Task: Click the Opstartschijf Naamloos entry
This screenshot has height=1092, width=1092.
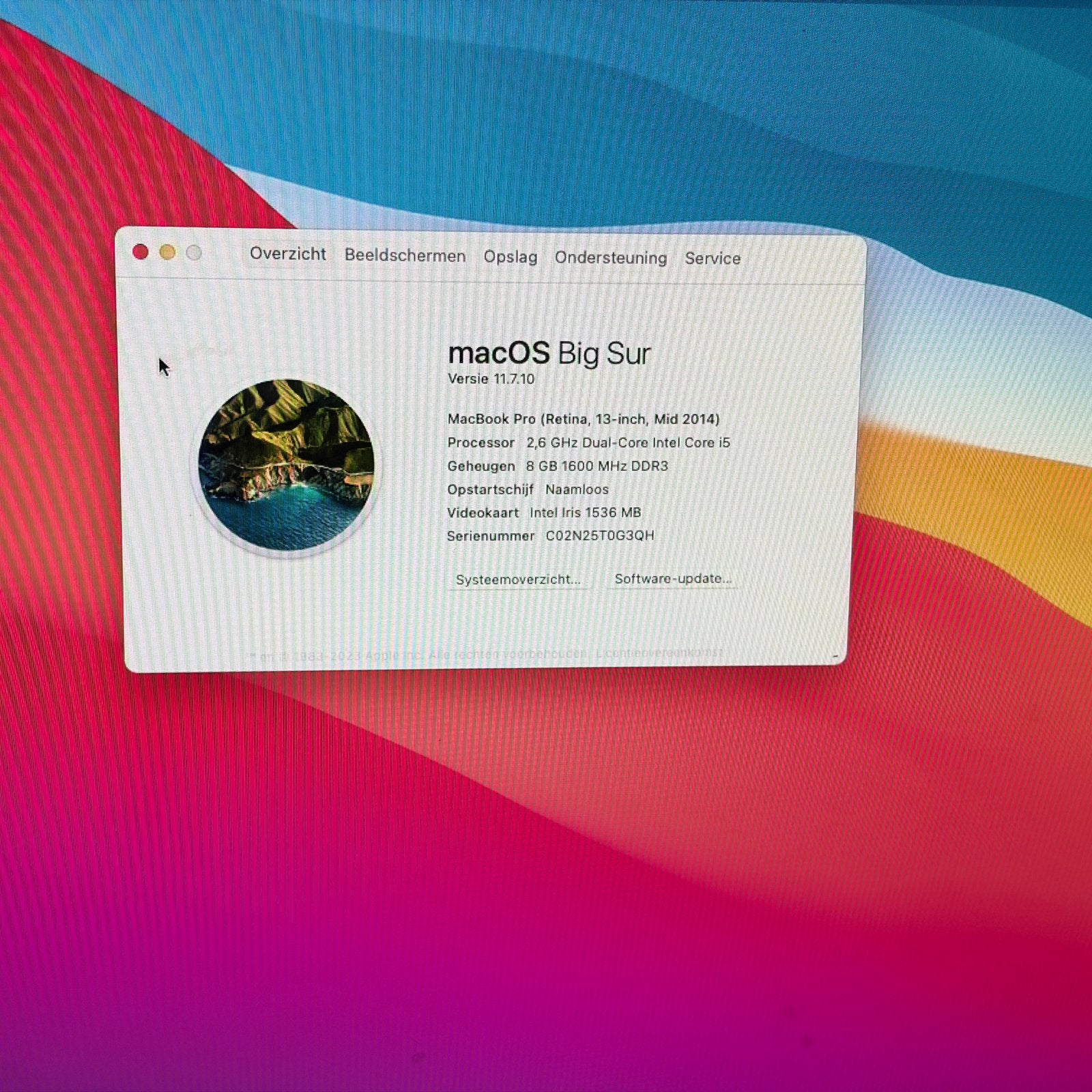Action: click(528, 489)
